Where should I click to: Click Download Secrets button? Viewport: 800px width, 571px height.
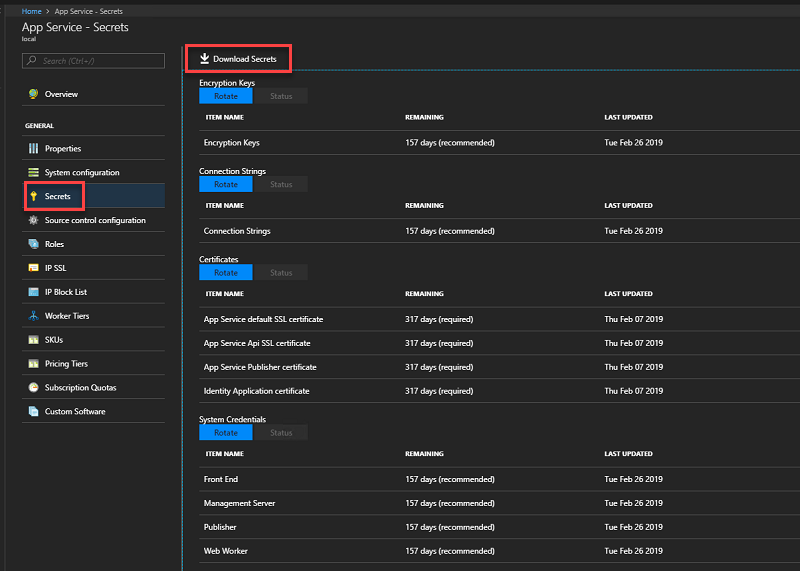pyautogui.click(x=238, y=59)
